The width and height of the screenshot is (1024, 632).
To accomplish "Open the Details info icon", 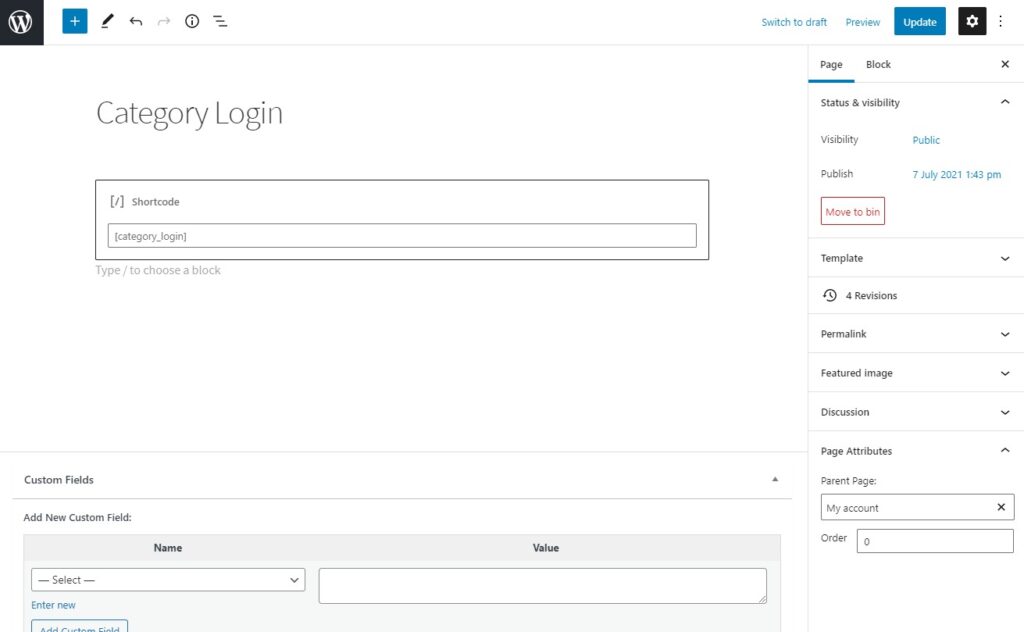I will [x=192, y=21].
